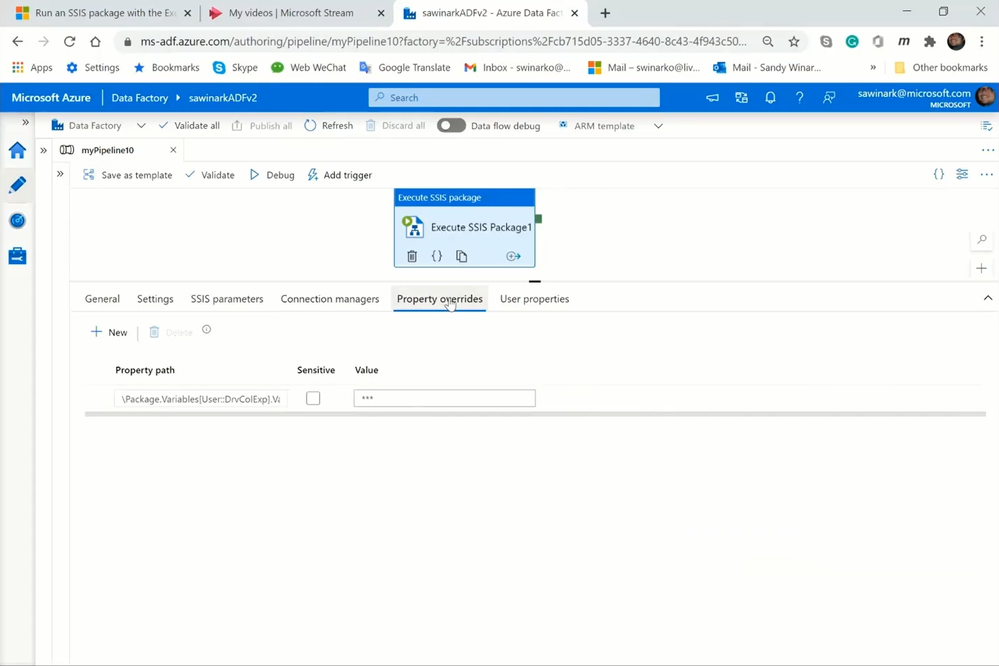Open pipeline more options ellipsis
Viewport: 999px width, 666px height.
tap(986, 174)
